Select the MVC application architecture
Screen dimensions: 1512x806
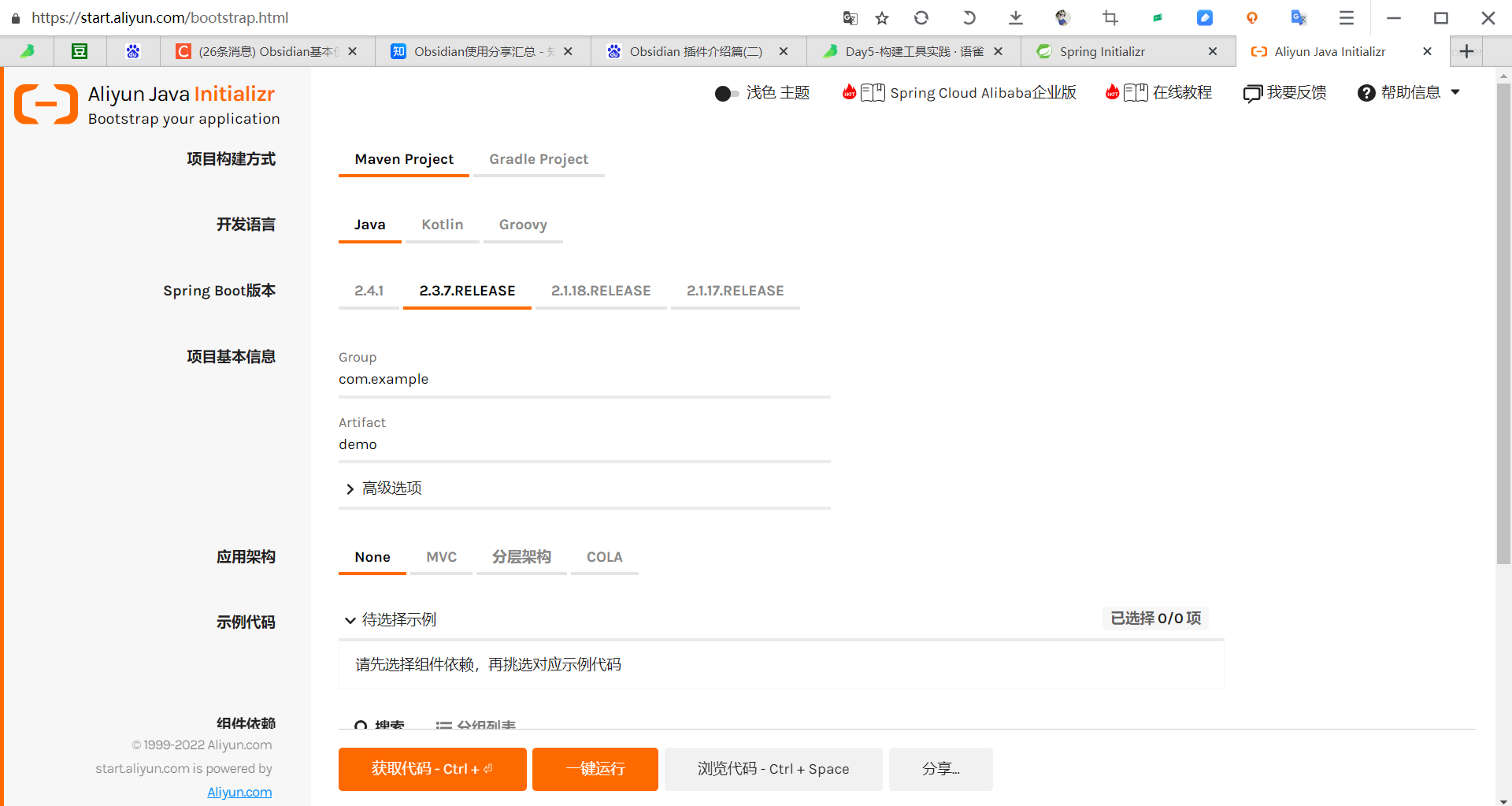coord(441,557)
